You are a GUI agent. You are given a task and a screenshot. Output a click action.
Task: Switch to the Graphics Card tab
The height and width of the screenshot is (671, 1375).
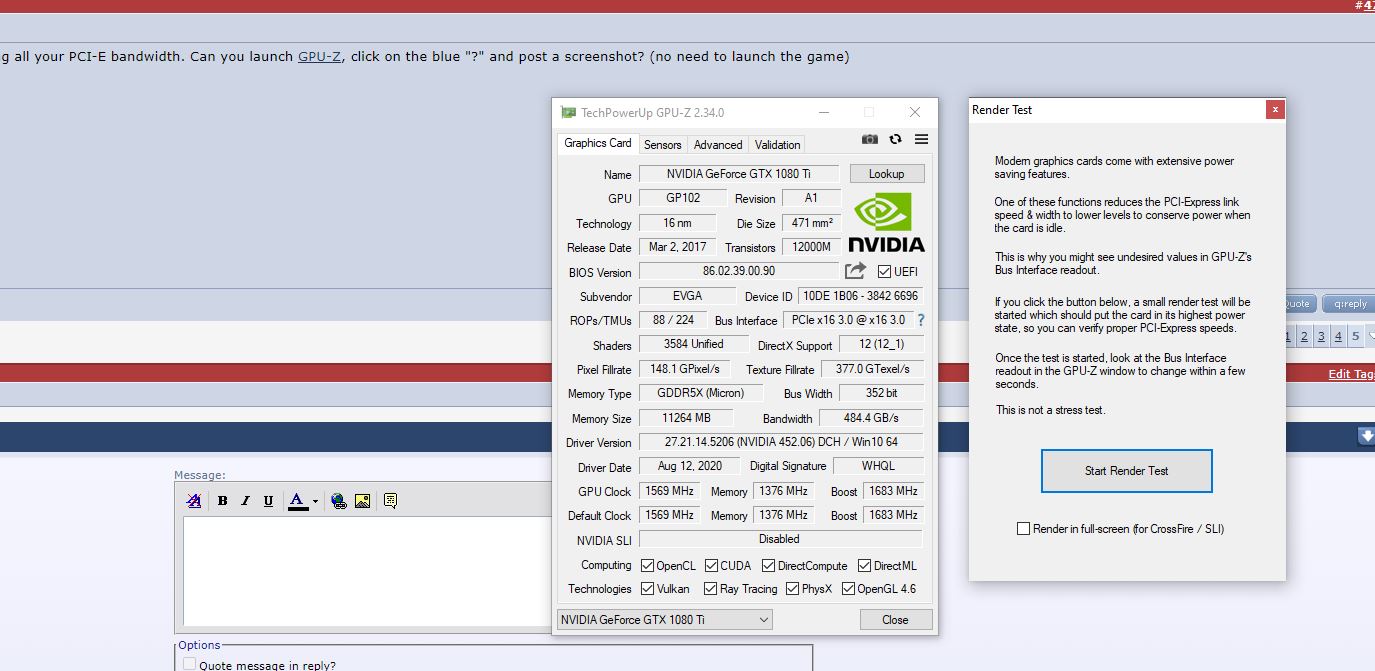[598, 143]
